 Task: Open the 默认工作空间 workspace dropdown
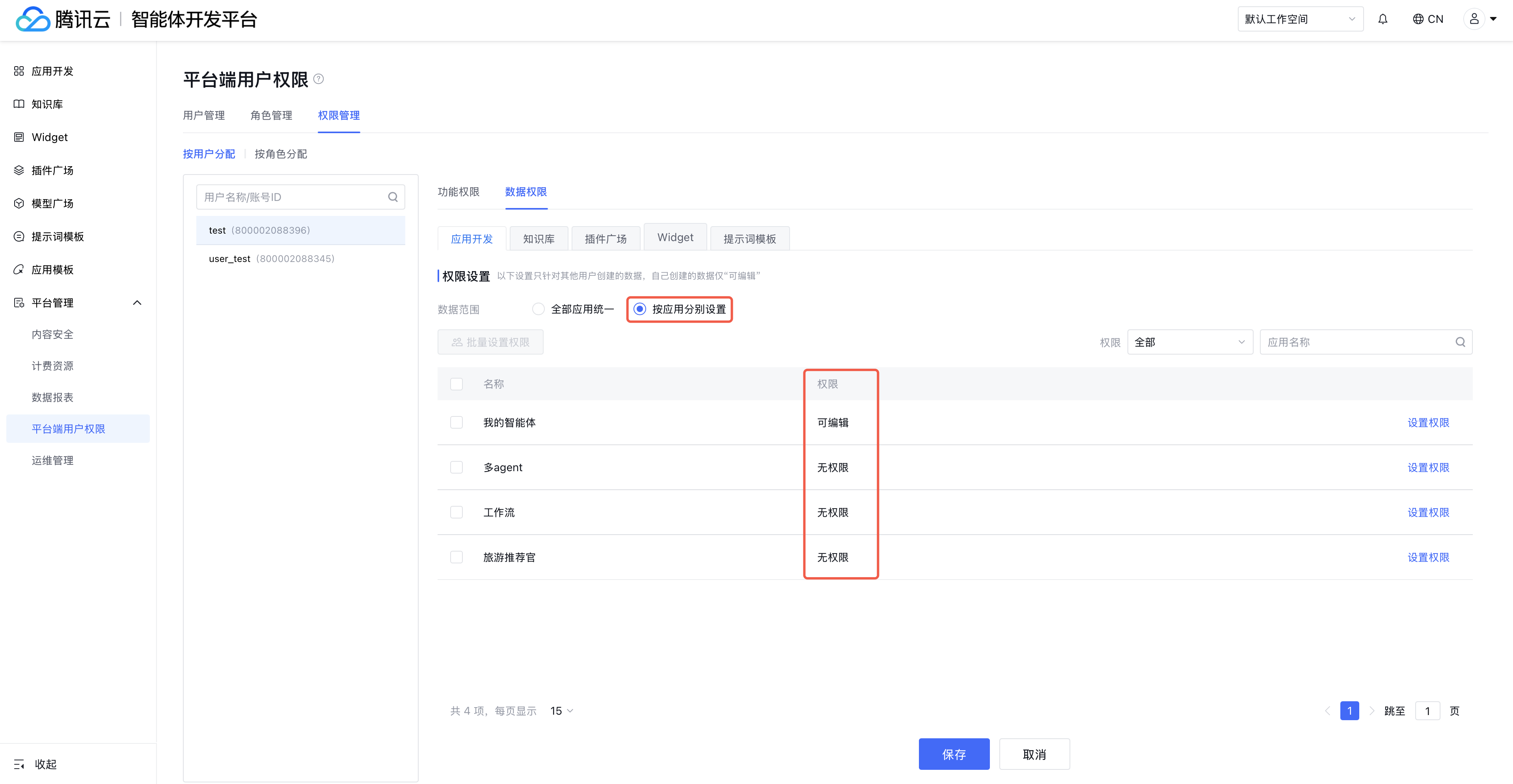click(x=1299, y=19)
